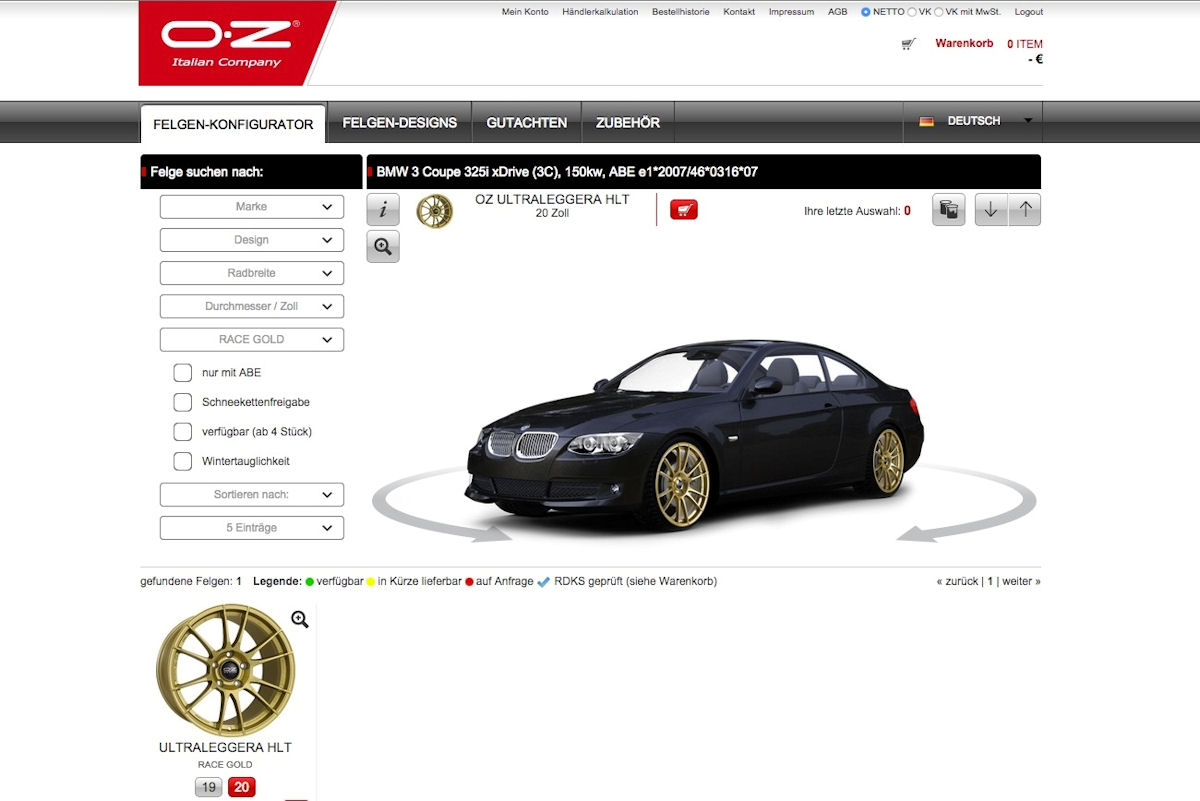
Task: Open the Impressum link
Action: [791, 12]
